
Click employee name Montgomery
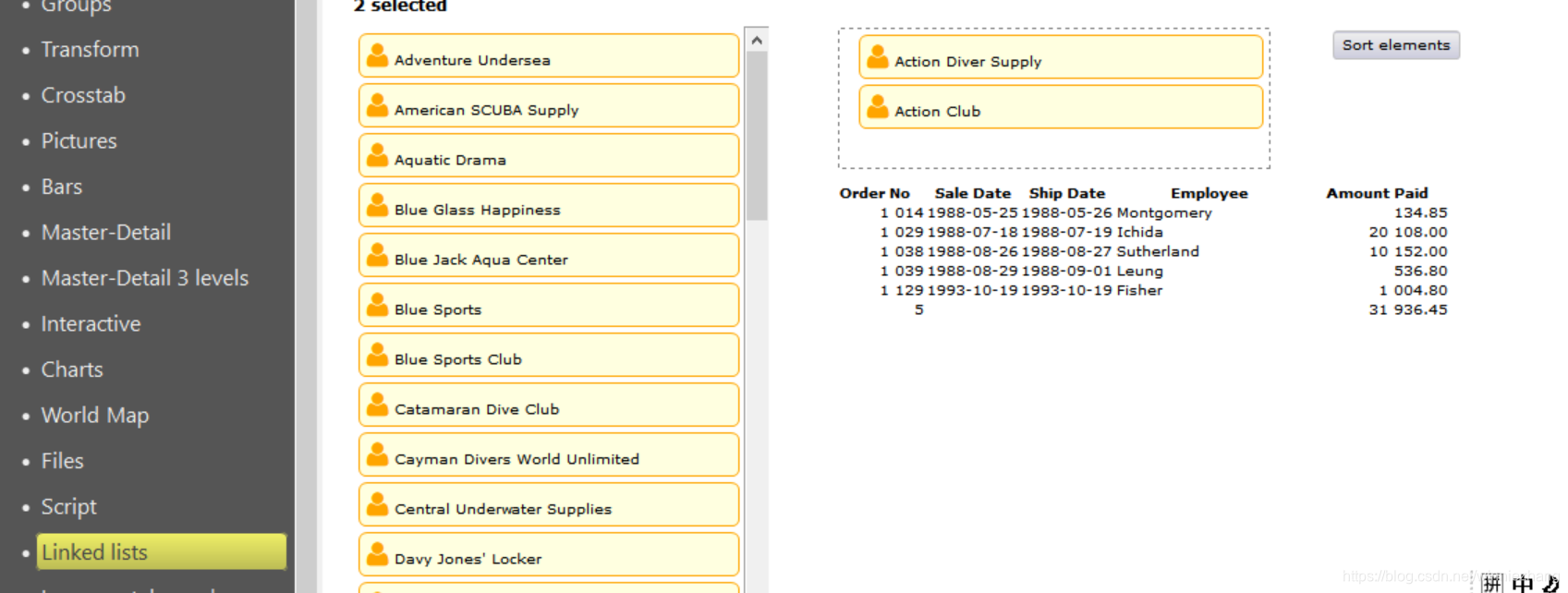coord(1164,212)
